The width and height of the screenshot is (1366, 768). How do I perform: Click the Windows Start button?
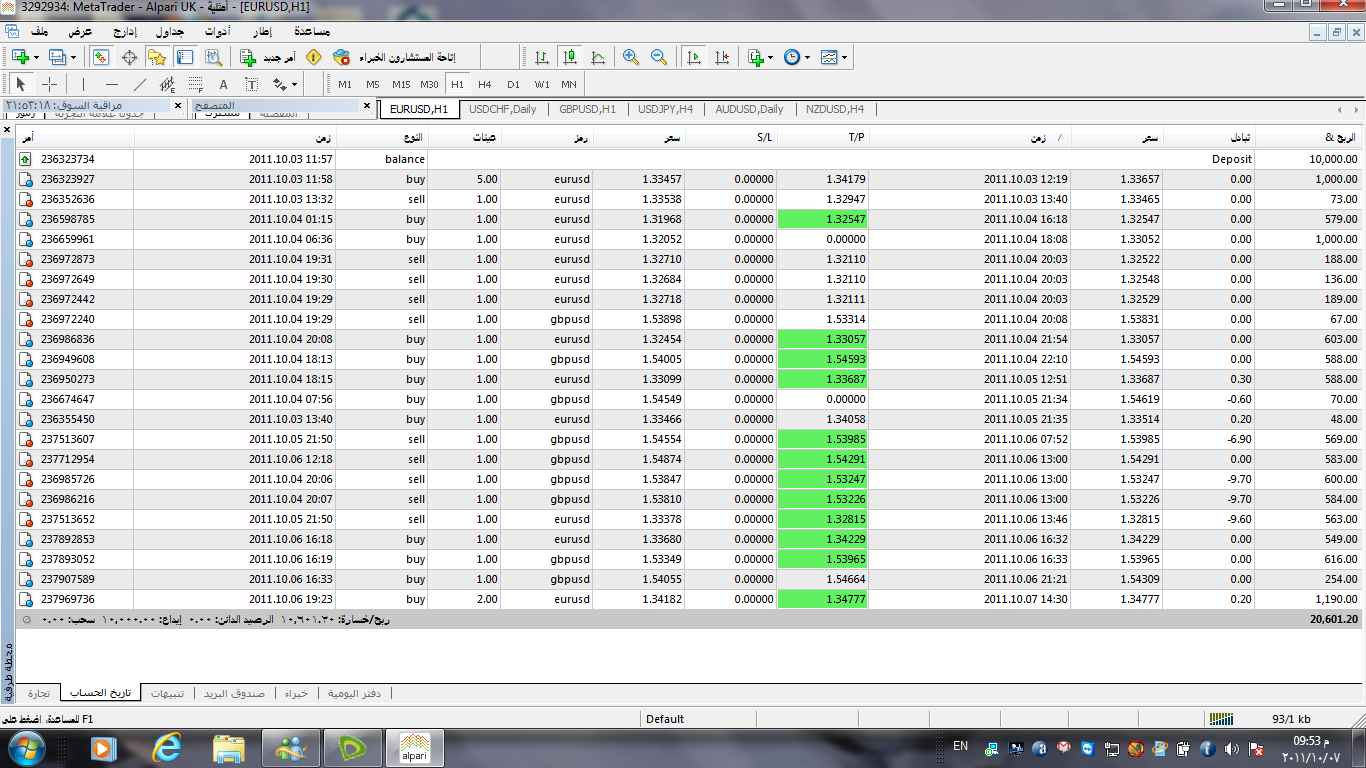(27, 747)
